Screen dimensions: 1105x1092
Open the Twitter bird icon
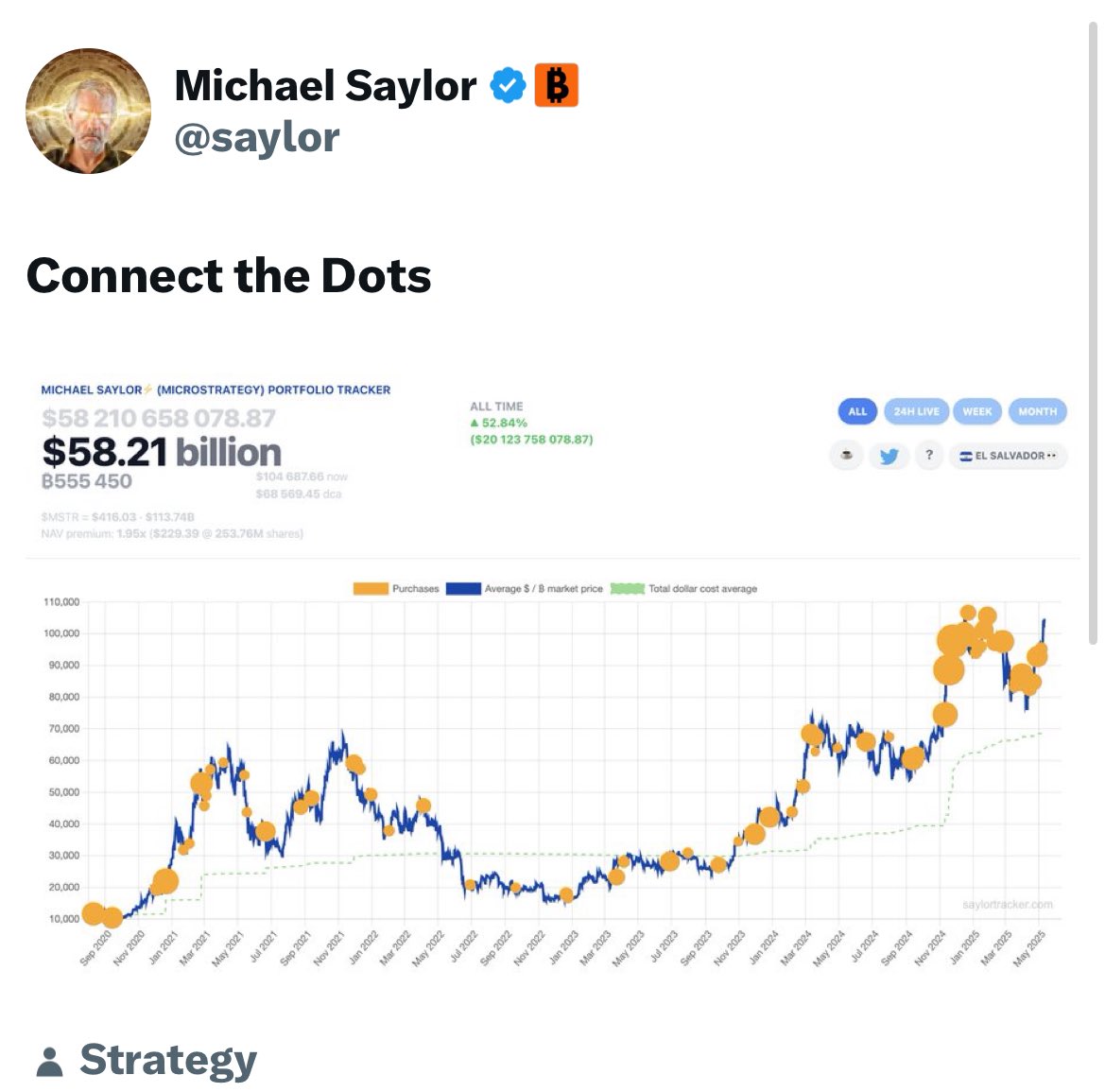(888, 455)
